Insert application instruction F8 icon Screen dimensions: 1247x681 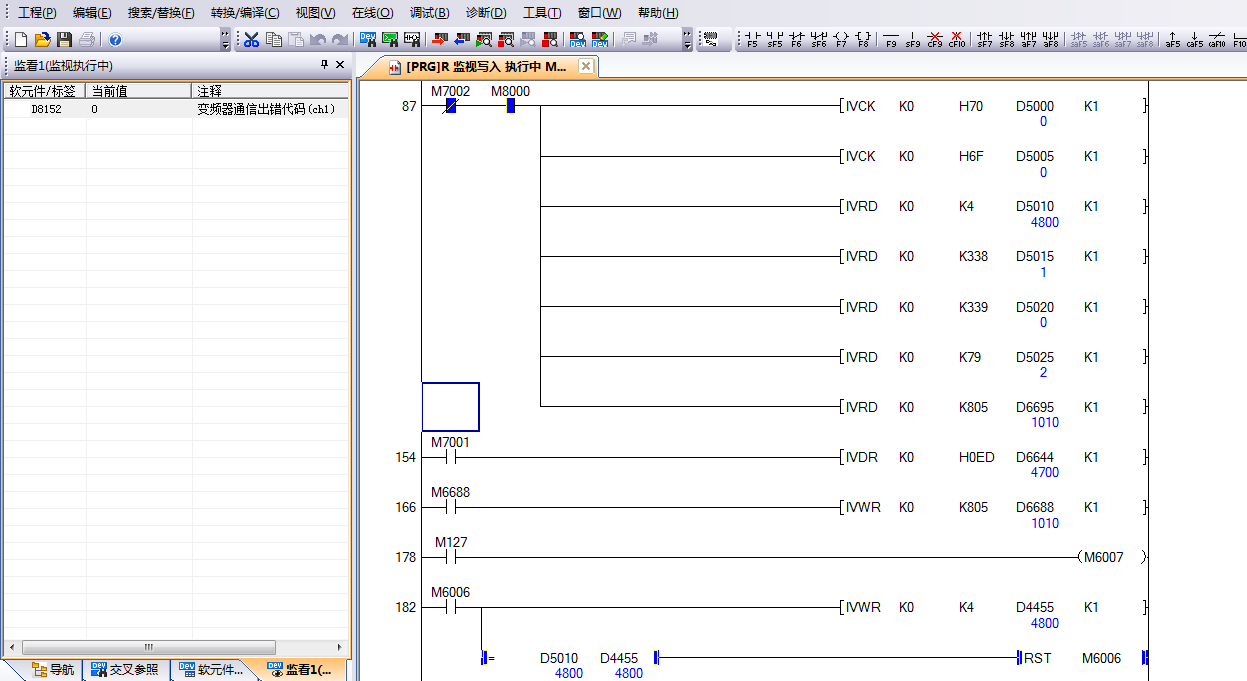(x=862, y=40)
